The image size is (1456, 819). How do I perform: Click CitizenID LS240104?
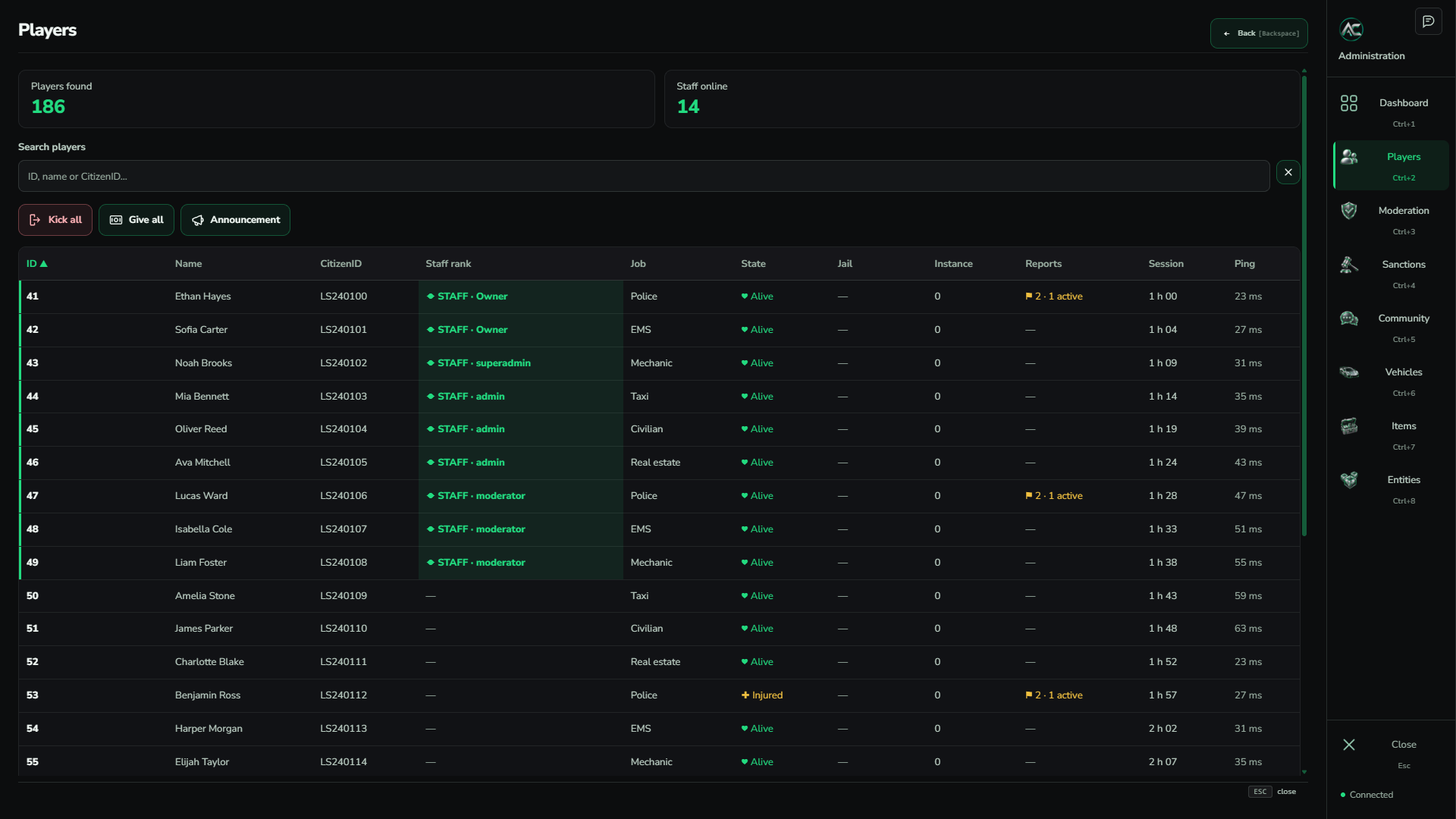(x=344, y=429)
